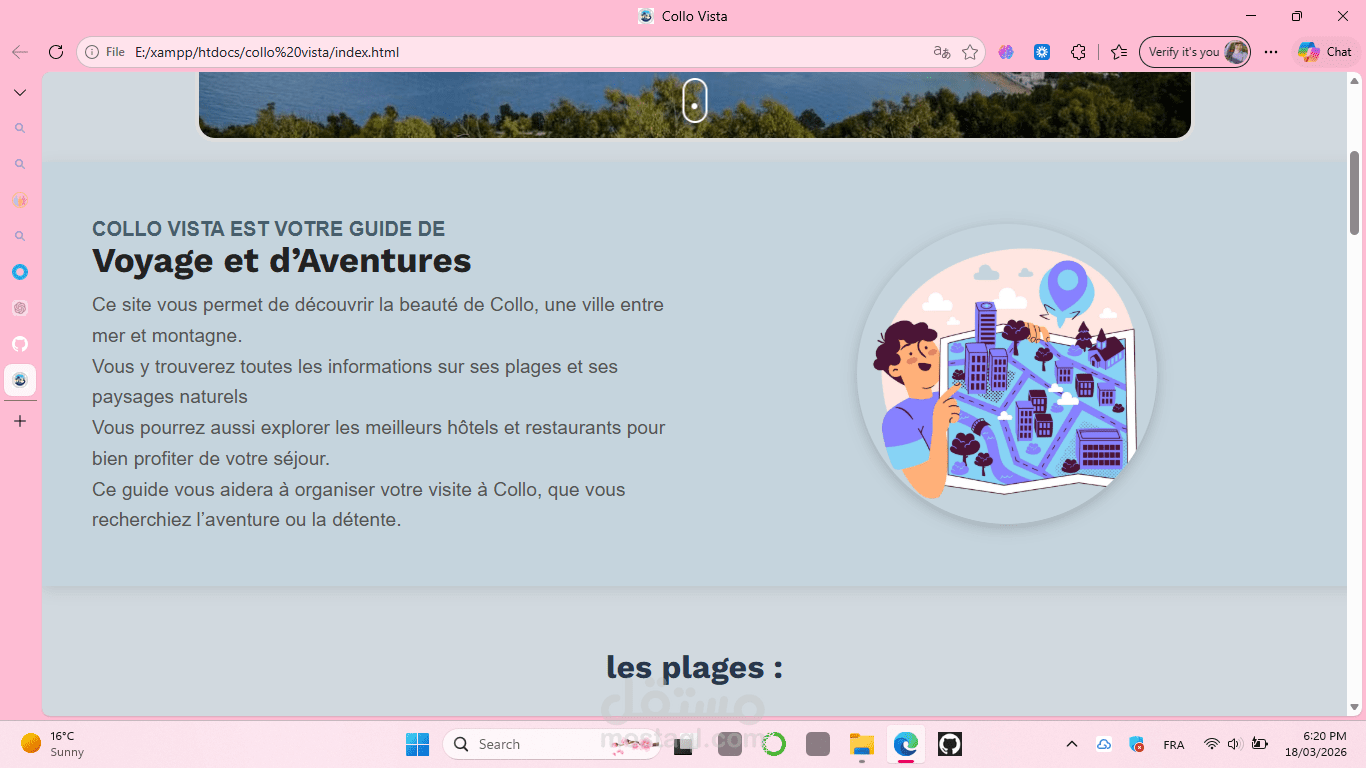
Task: Click the Microsoft Edge taskbar icon
Action: tap(906, 744)
